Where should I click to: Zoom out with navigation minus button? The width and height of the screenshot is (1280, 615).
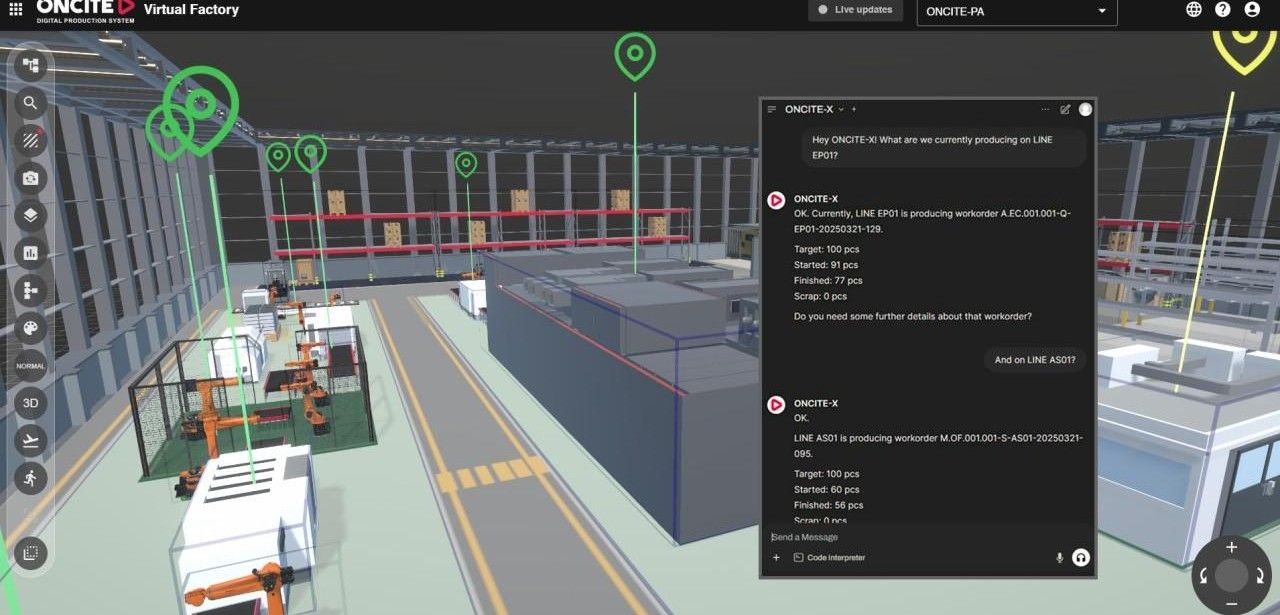pos(1231,604)
